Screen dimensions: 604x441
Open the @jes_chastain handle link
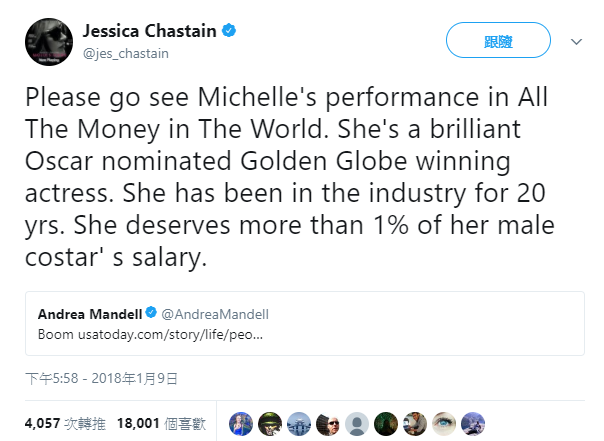(126, 53)
